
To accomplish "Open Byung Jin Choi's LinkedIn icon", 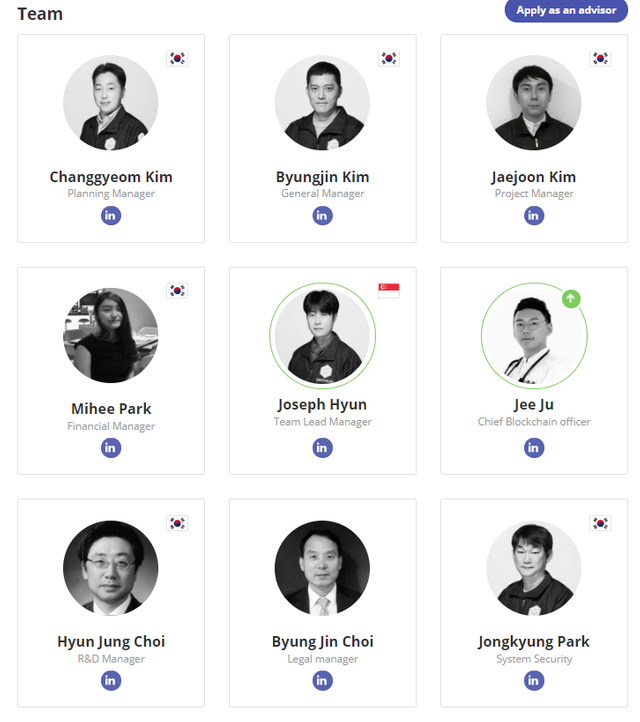I will click(322, 680).
